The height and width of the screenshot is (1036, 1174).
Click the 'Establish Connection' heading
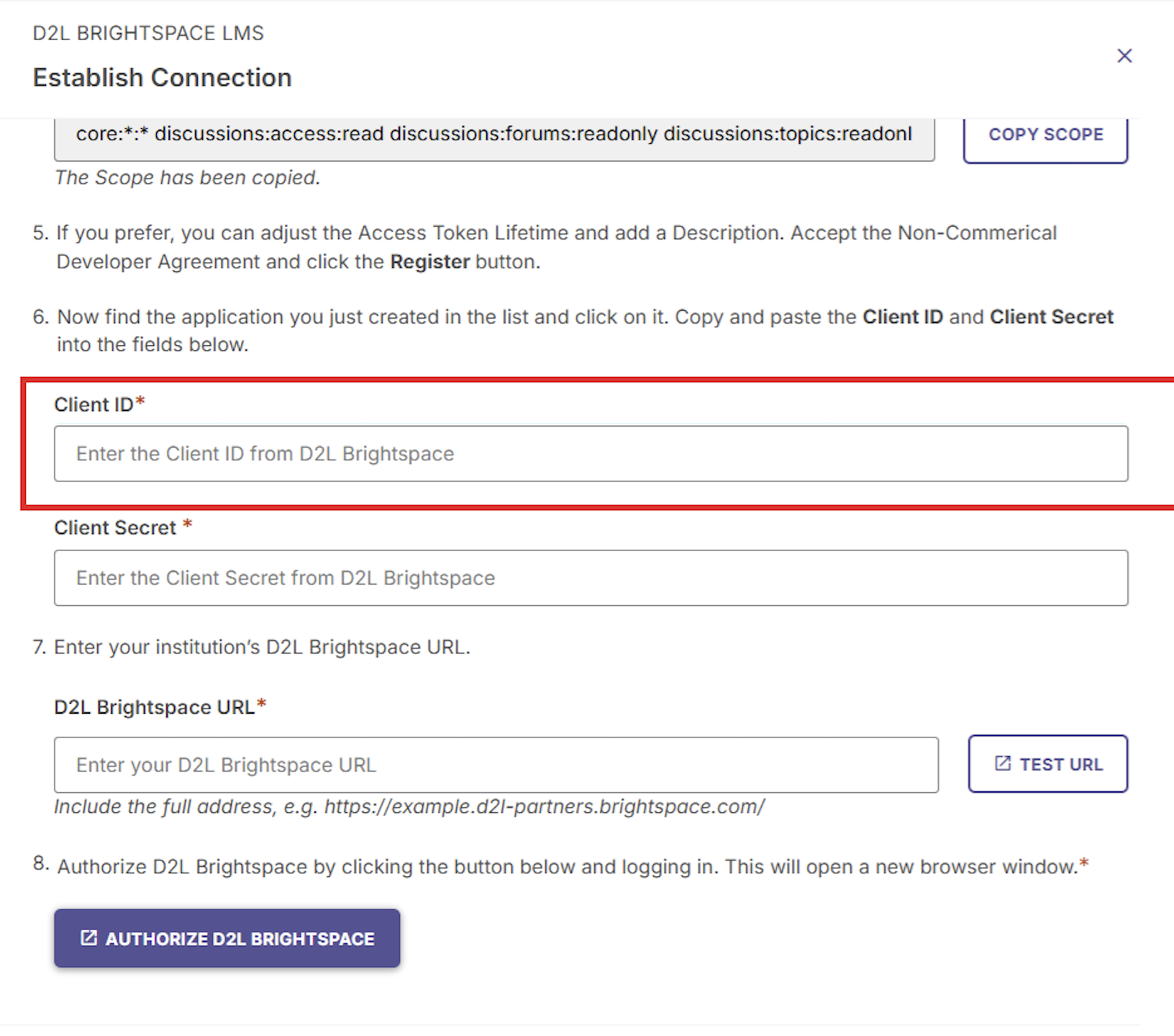(x=163, y=78)
